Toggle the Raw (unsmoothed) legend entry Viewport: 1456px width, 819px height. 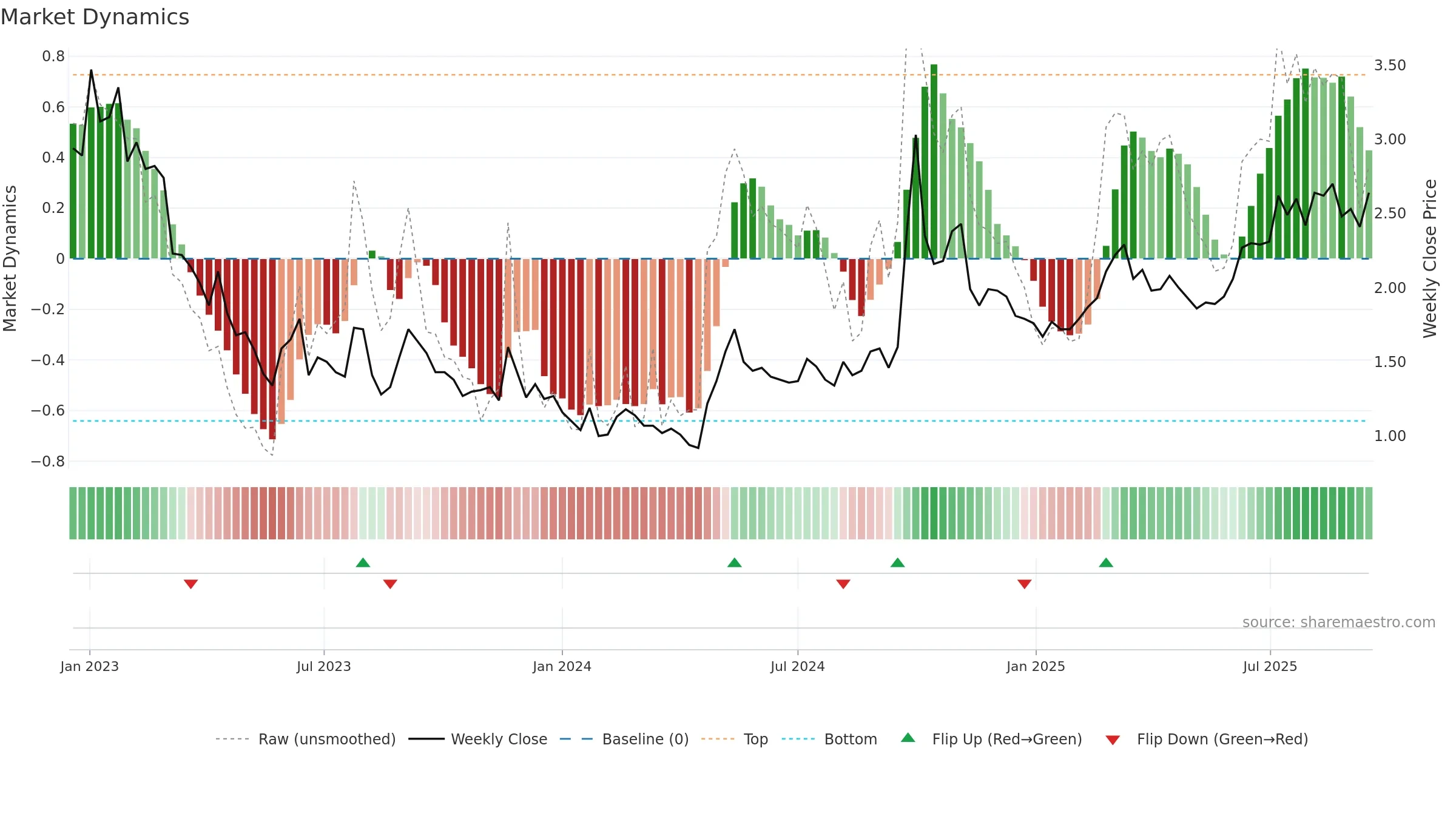pos(305,739)
